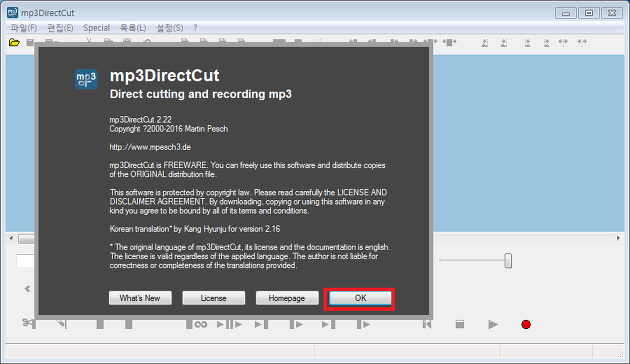Click the large Play triangle button

pyautogui.click(x=493, y=324)
